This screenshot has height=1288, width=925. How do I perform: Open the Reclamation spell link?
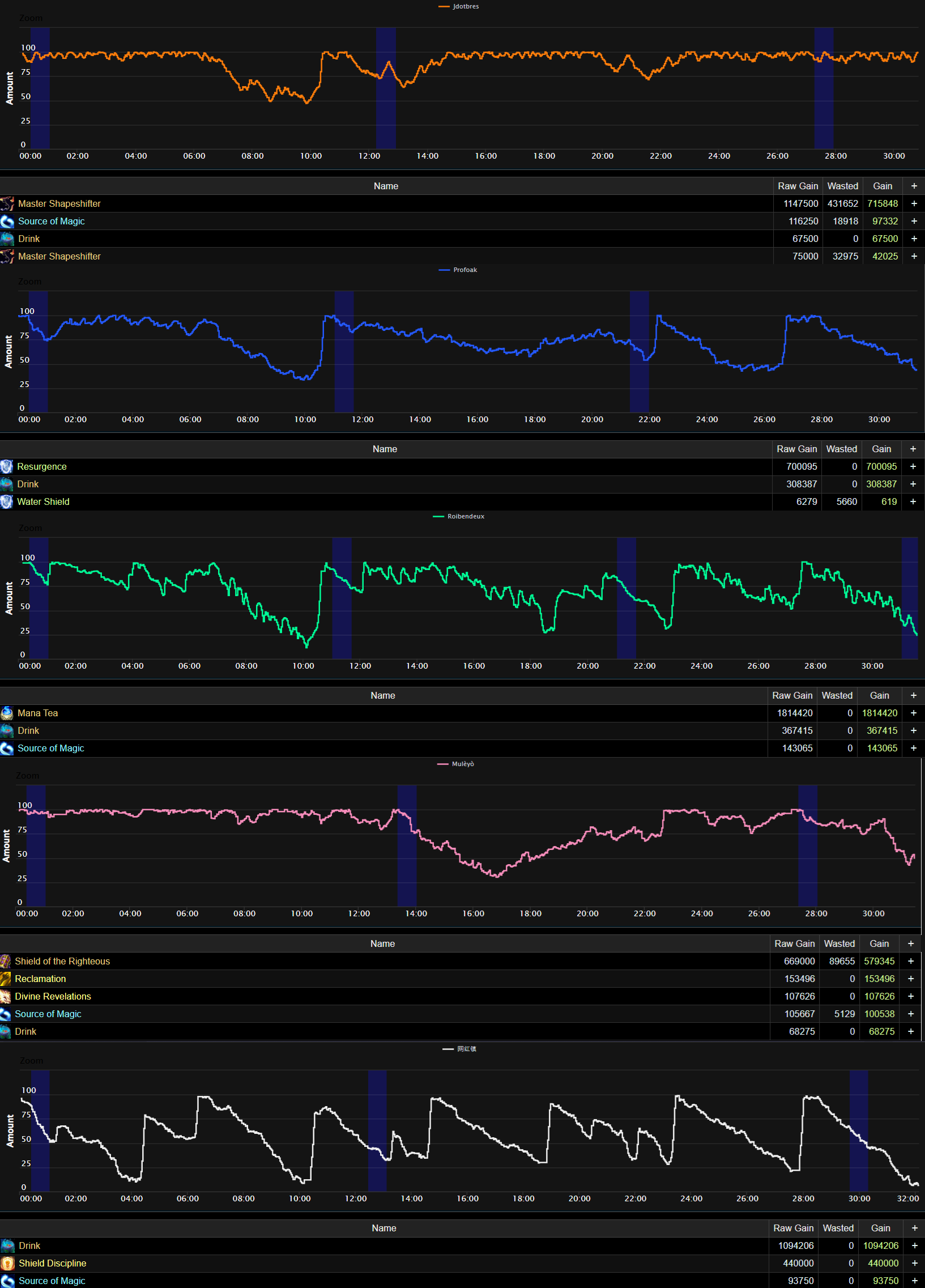point(40,979)
